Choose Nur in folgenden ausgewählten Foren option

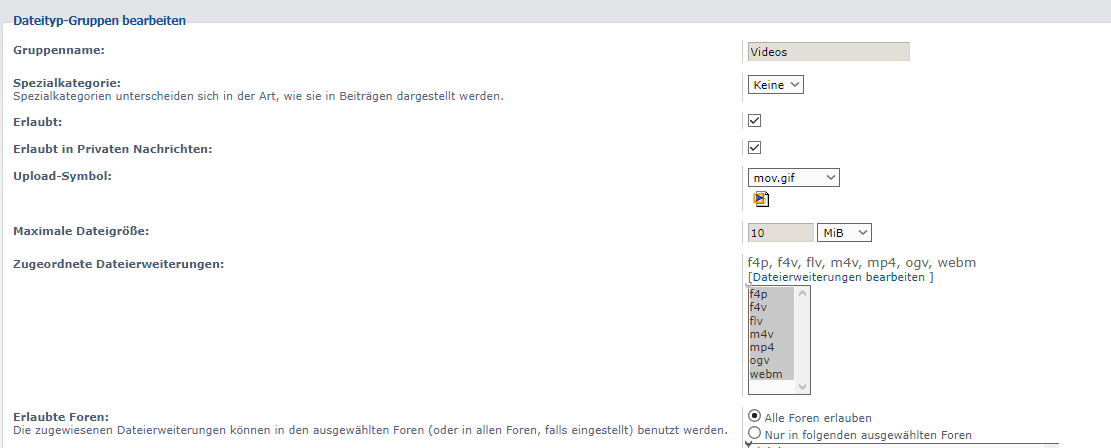(x=755, y=434)
